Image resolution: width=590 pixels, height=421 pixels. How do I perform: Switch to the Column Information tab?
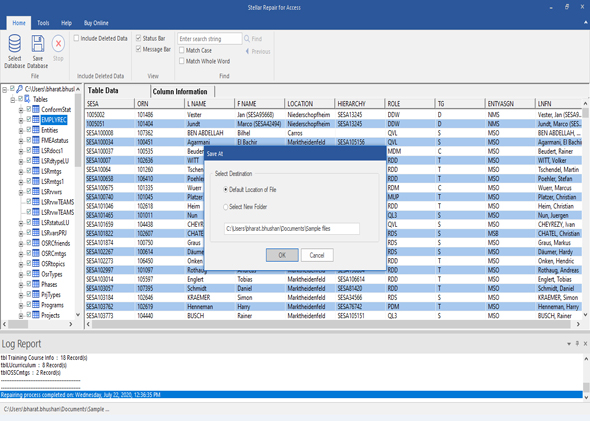tap(182, 91)
